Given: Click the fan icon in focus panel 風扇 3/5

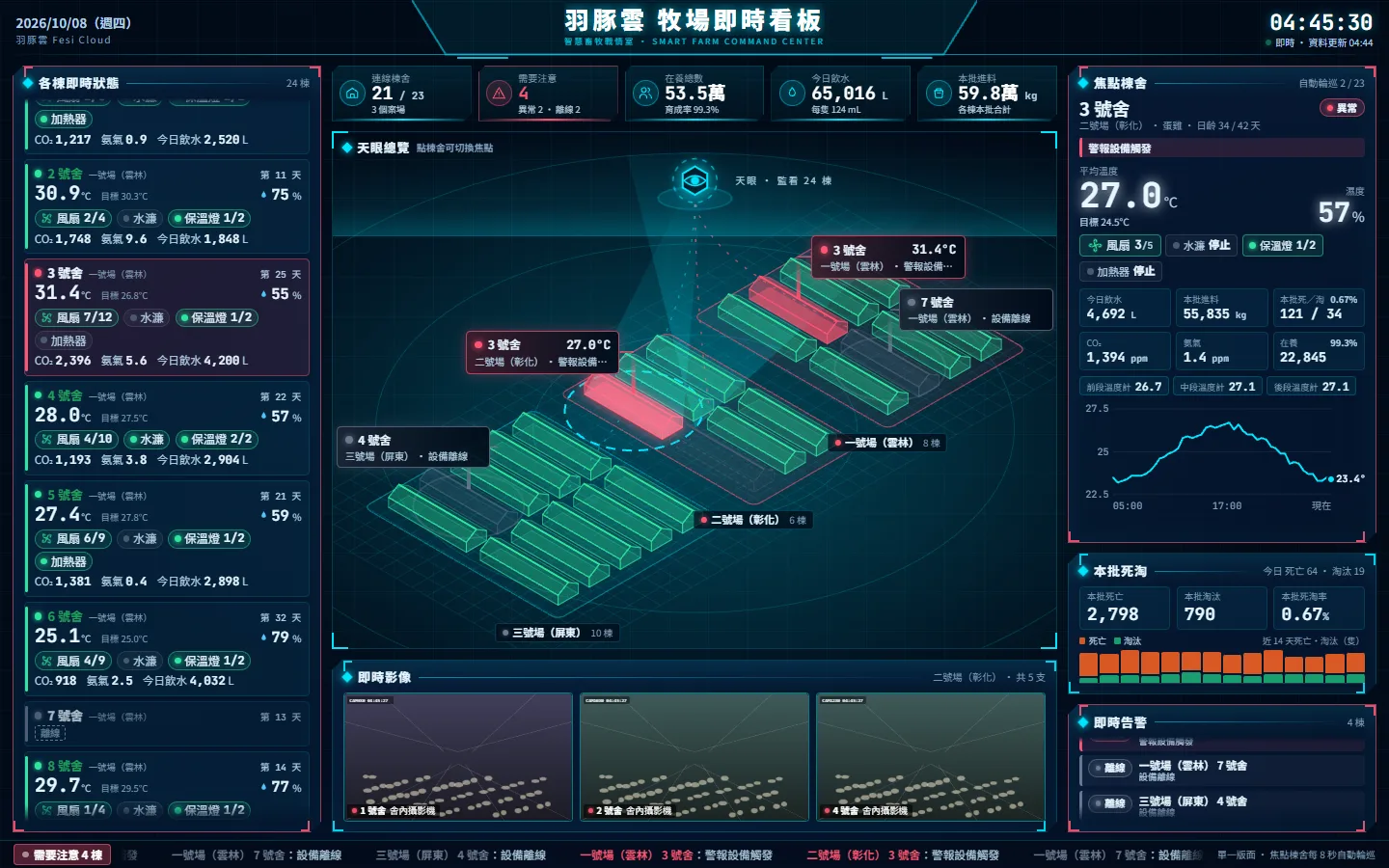Looking at the screenshot, I should [1095, 245].
